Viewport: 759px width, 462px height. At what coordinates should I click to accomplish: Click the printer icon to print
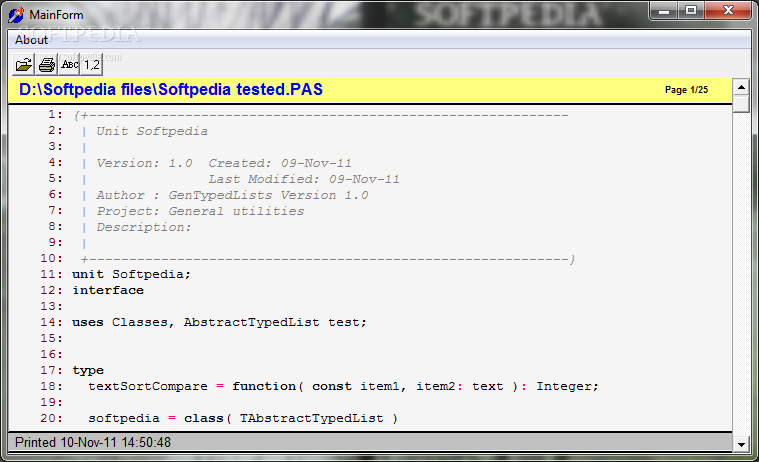46,64
